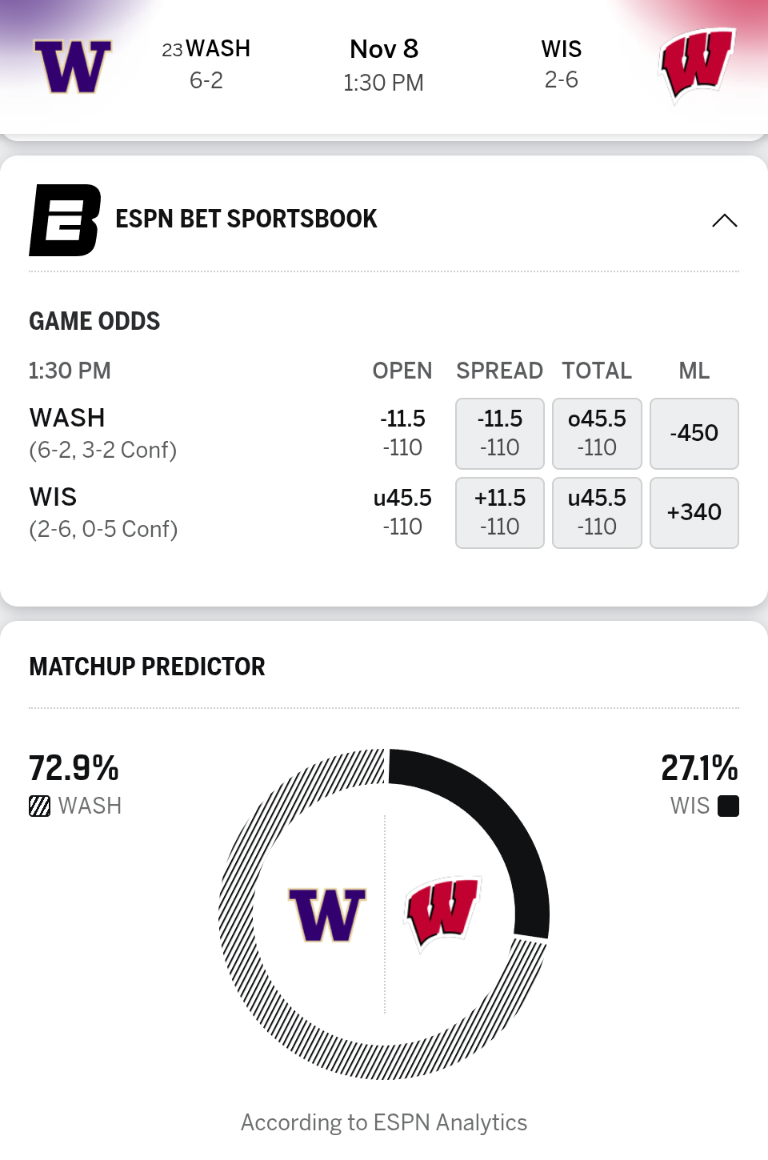Click the Washington Huskies logo in header
768x1160 pixels.
[72, 66]
